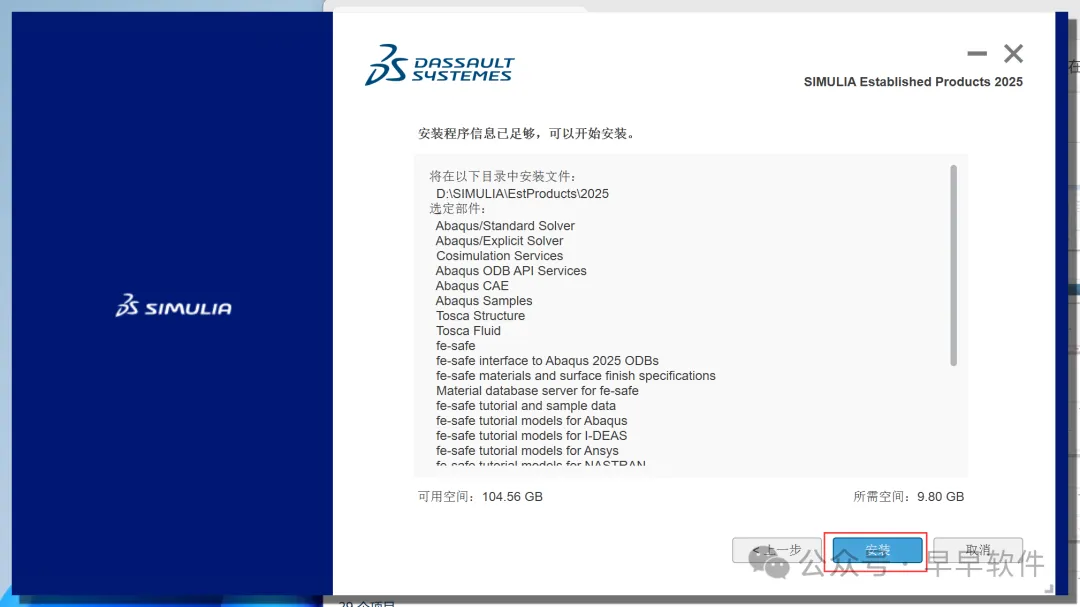
Task: Click the SIMULIA logo in the blue panel
Action: point(174,305)
